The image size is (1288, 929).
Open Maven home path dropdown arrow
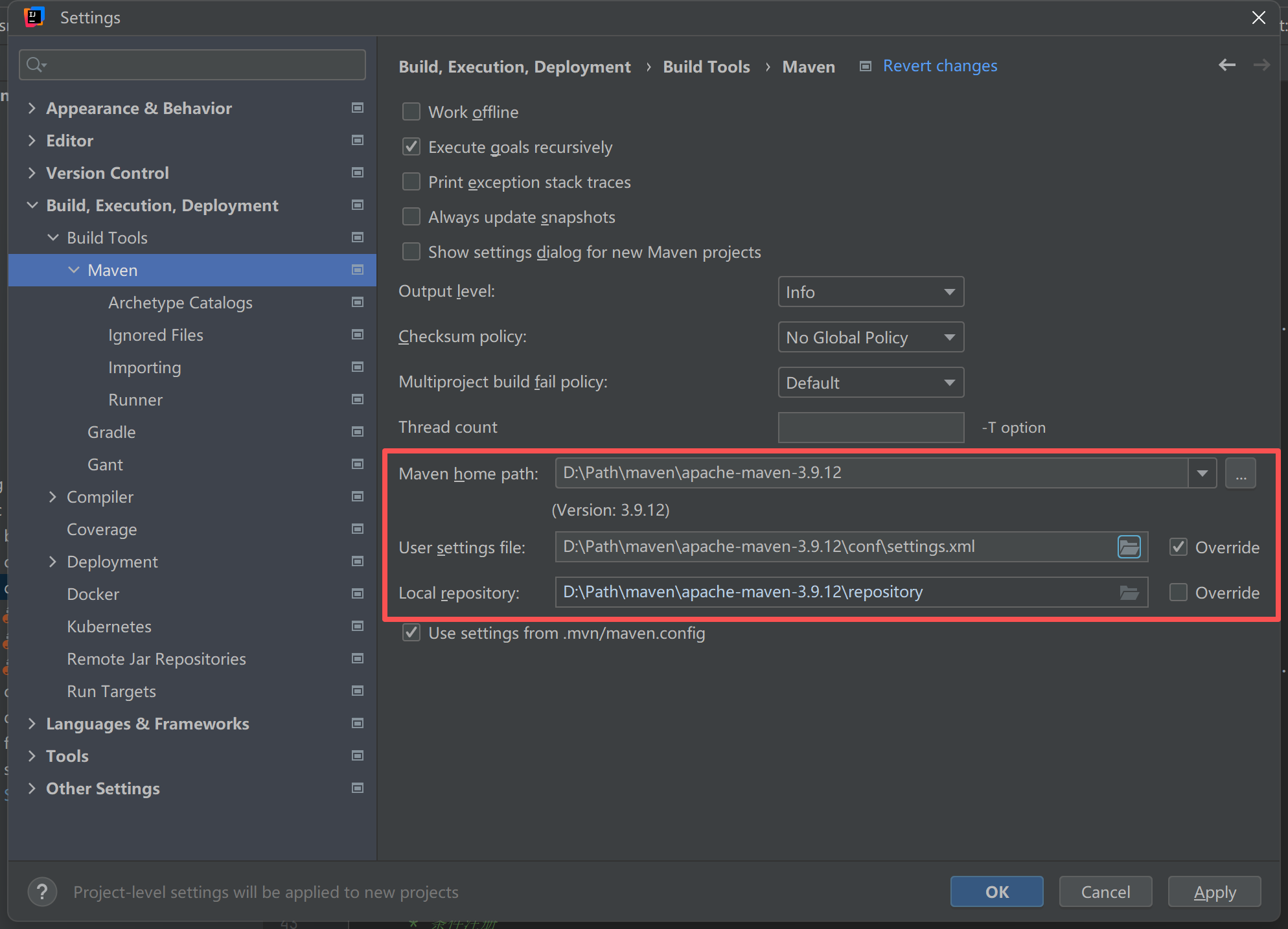pos(1202,474)
